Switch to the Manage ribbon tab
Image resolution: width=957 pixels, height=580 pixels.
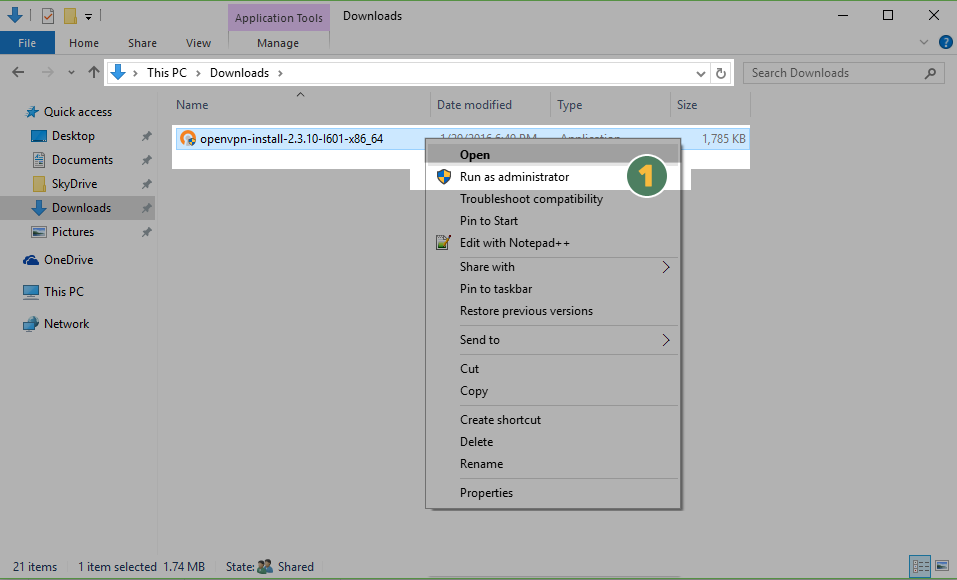(x=278, y=43)
